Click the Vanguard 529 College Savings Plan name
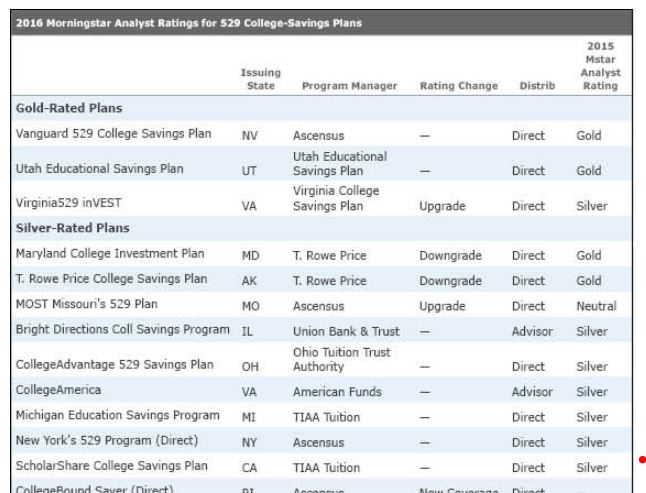The width and height of the screenshot is (646, 493). [113, 134]
